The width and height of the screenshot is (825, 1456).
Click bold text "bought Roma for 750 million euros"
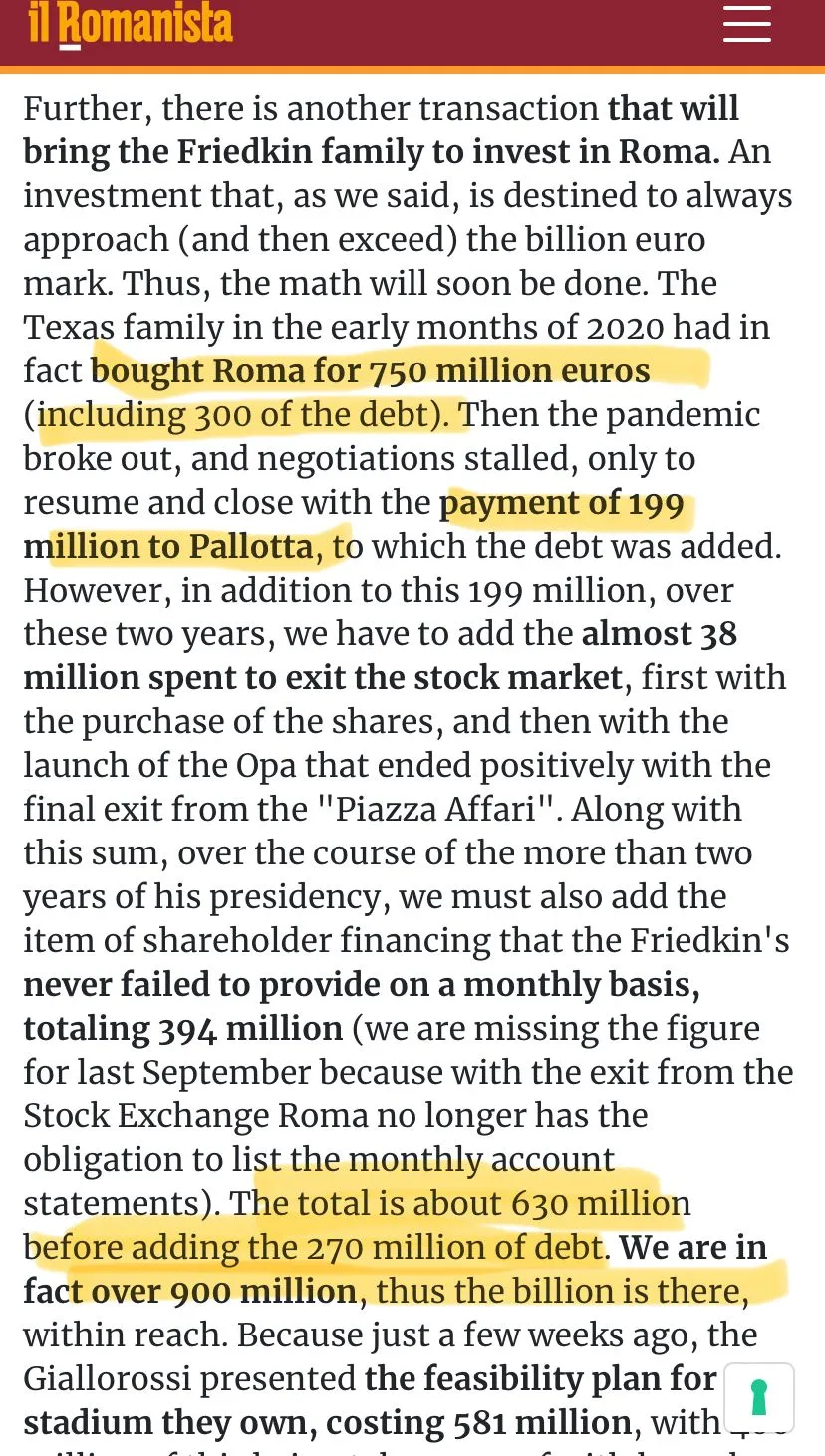[370, 371]
